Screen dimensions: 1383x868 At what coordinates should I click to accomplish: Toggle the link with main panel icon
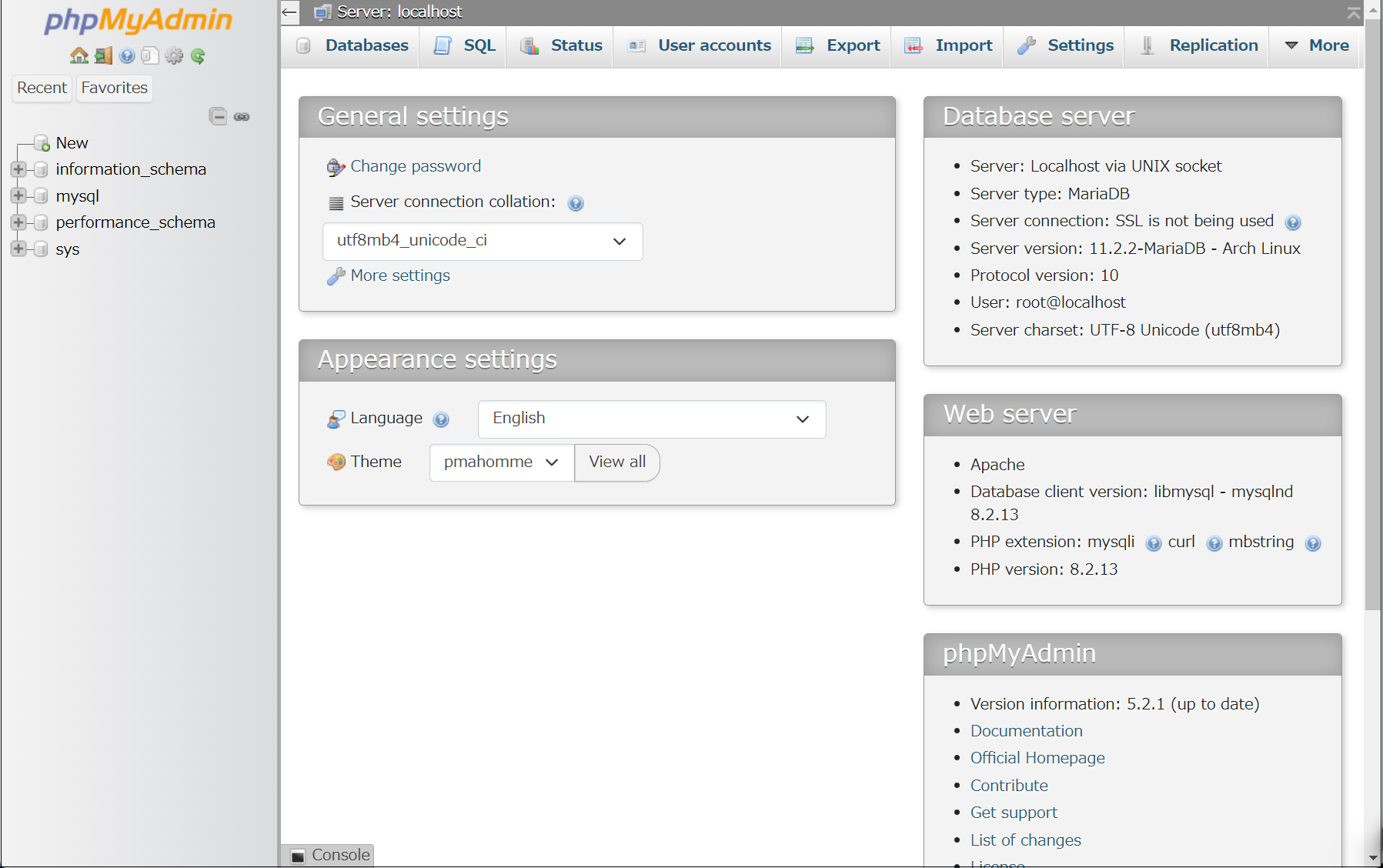(242, 117)
